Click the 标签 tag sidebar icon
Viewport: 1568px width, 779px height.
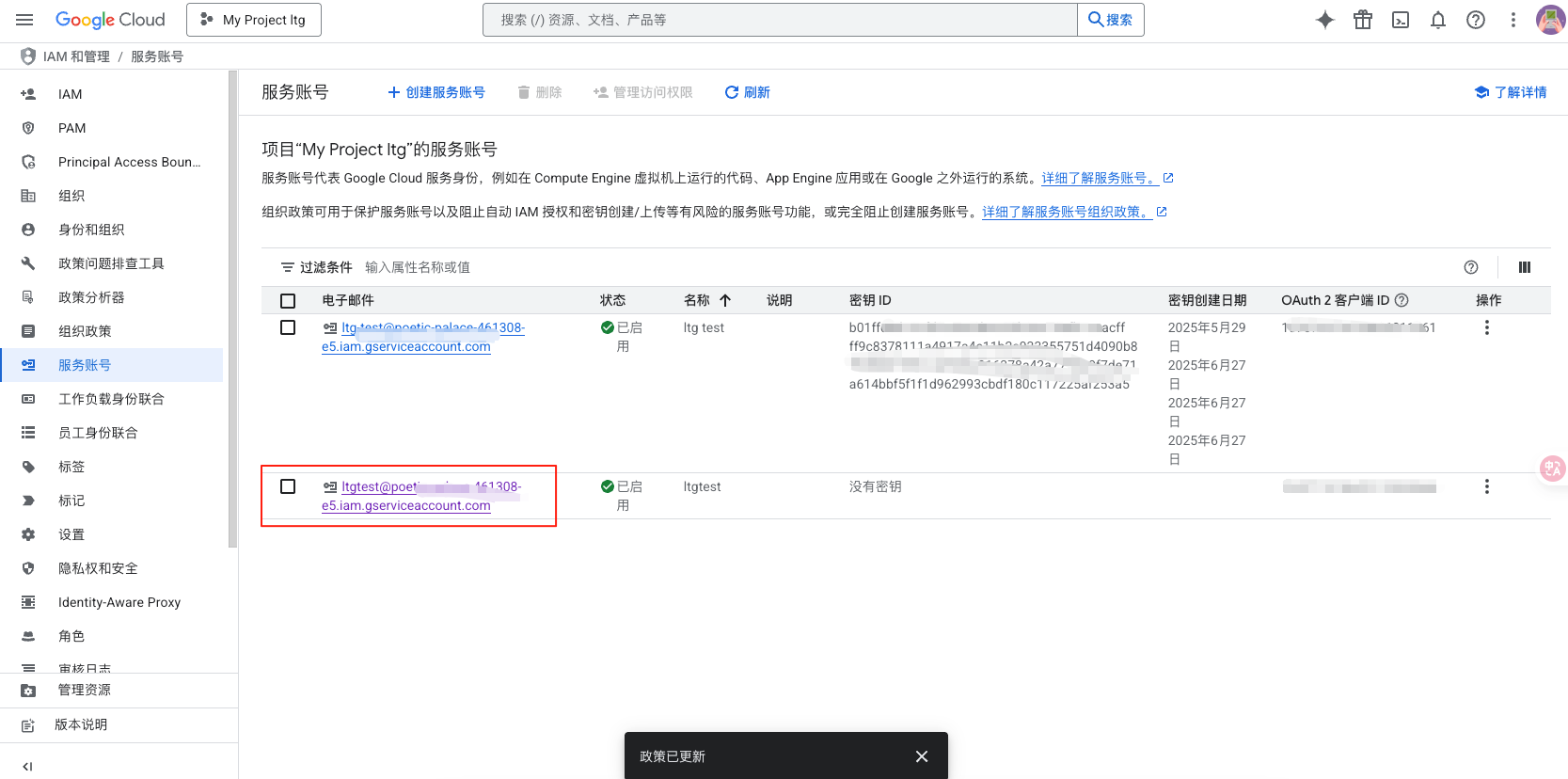(x=28, y=467)
